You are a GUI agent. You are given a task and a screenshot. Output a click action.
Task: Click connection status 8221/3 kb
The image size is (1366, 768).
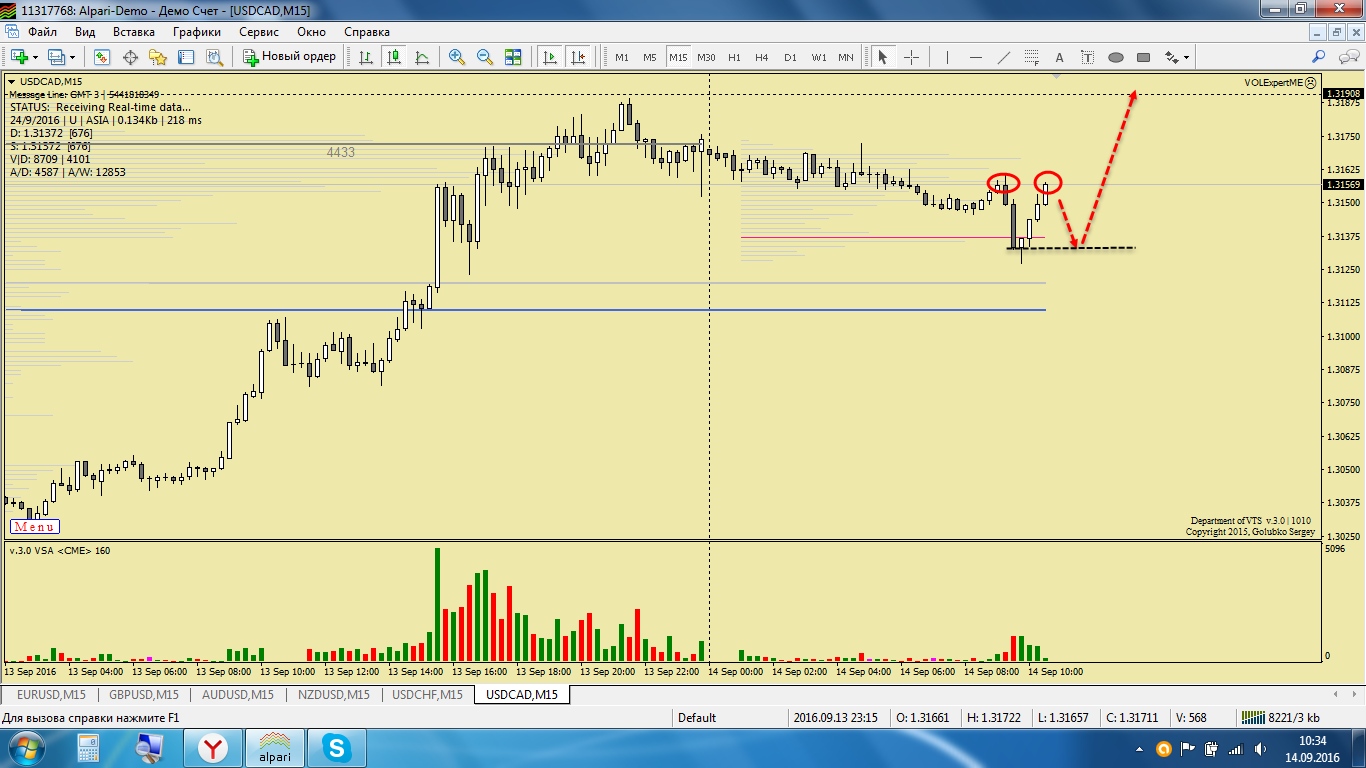click(x=1280, y=717)
